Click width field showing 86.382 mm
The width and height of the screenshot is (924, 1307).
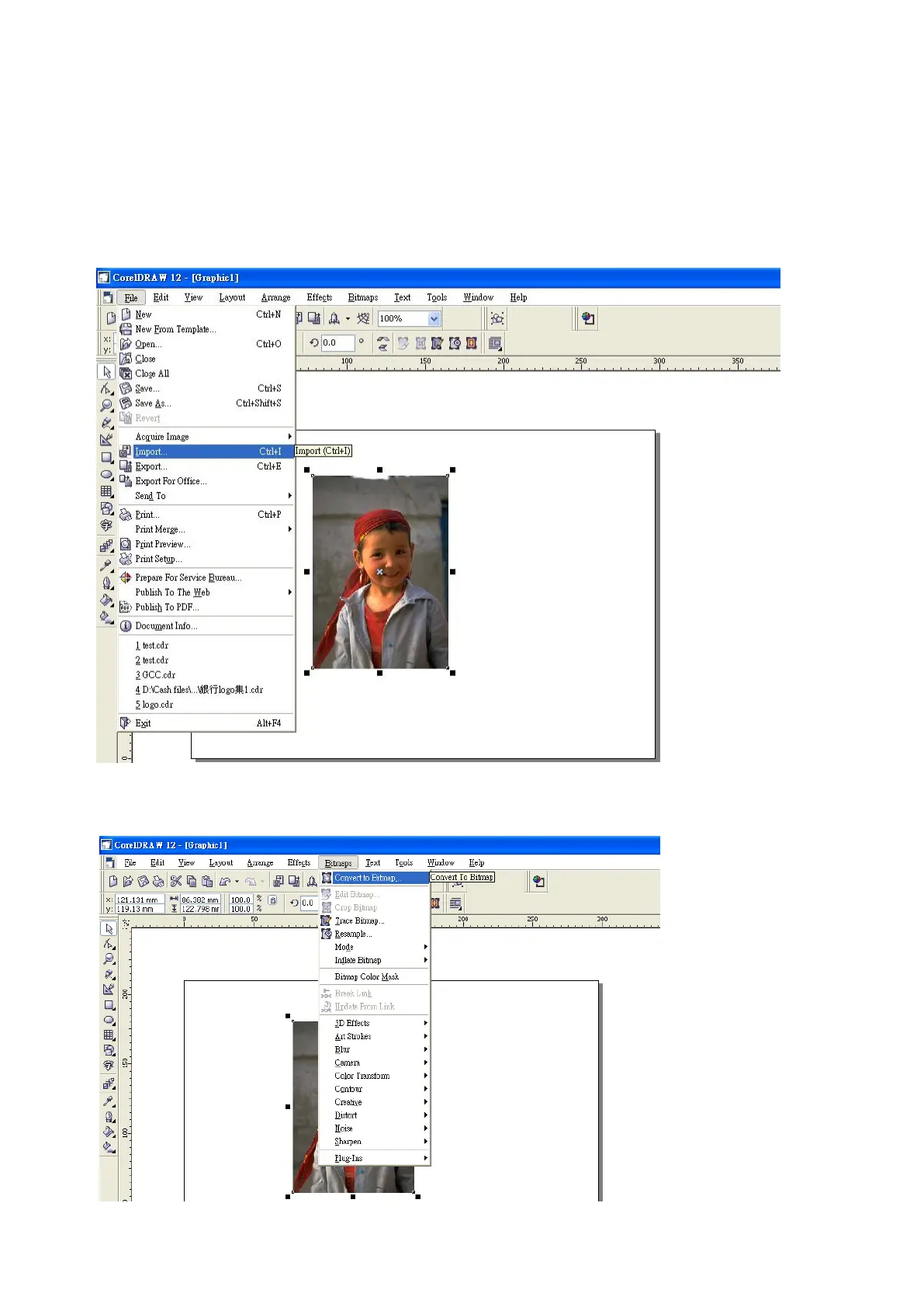(x=200, y=900)
